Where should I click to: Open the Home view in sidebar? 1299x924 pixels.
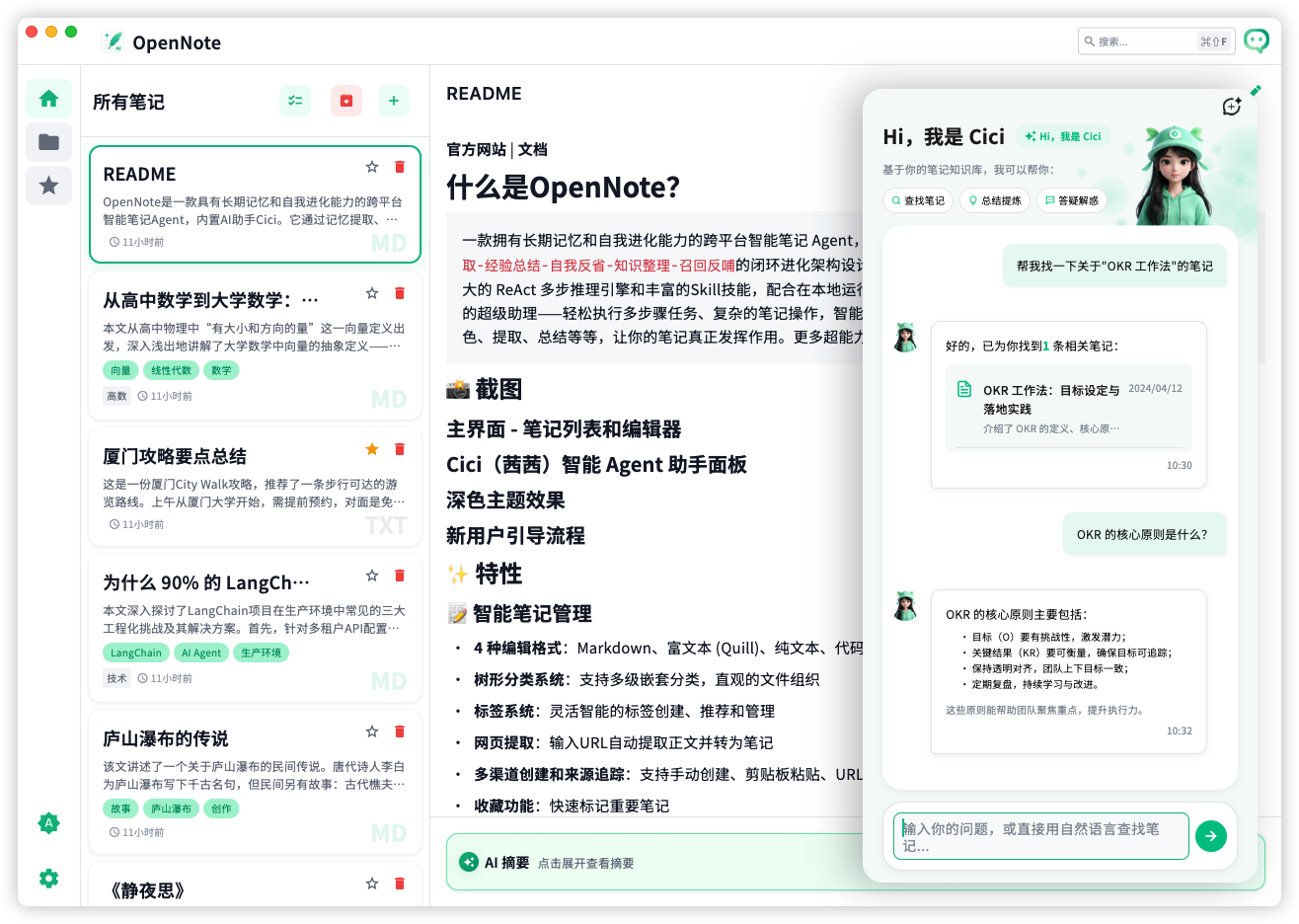[48, 99]
